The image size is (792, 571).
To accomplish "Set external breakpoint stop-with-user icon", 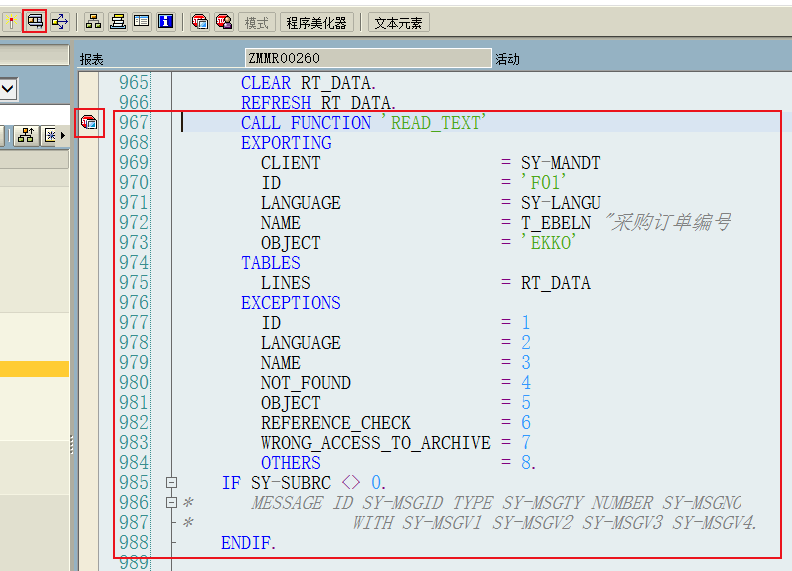I will click(x=224, y=22).
